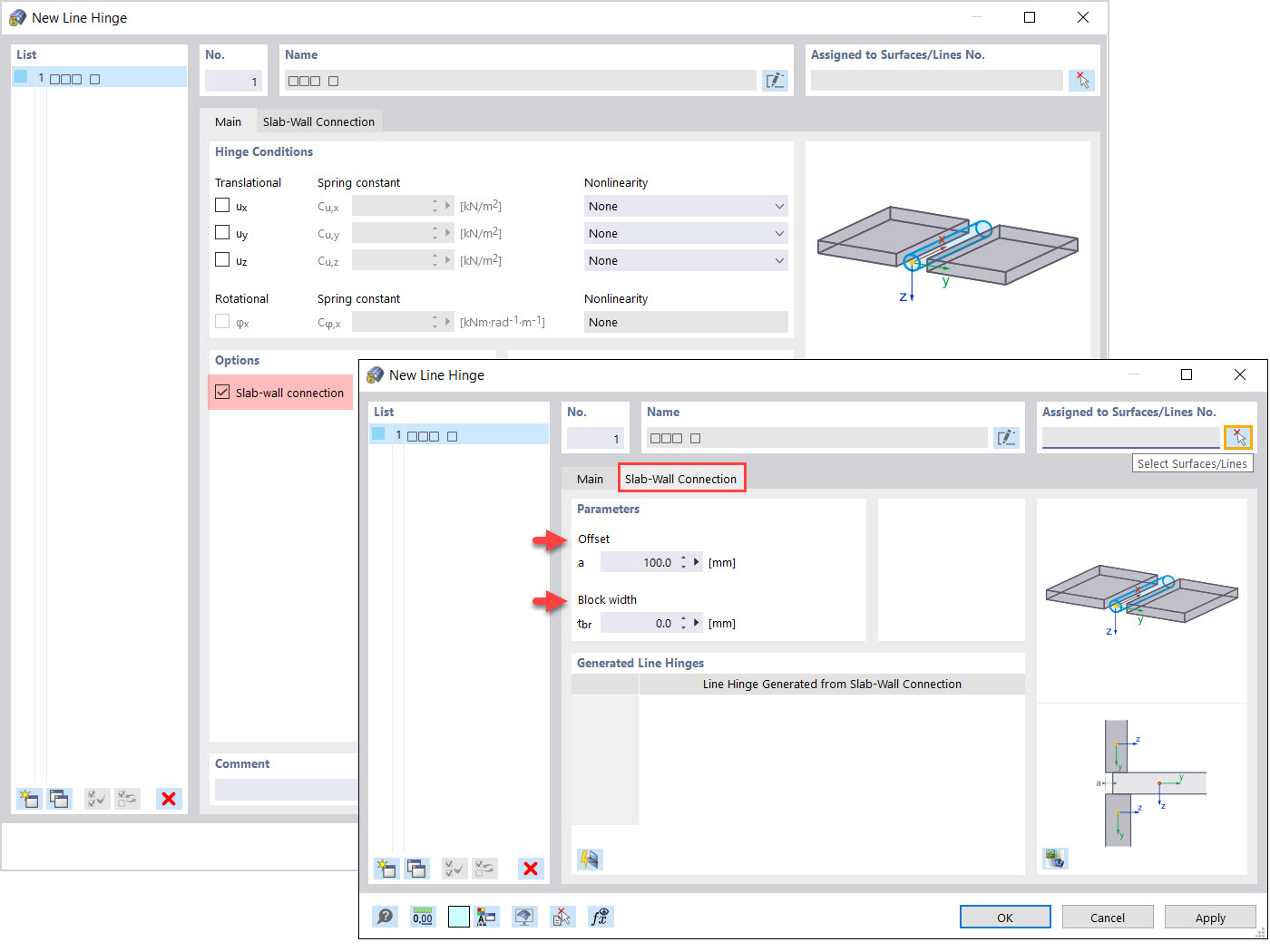Click the No. field in the front dialog

coord(595,438)
